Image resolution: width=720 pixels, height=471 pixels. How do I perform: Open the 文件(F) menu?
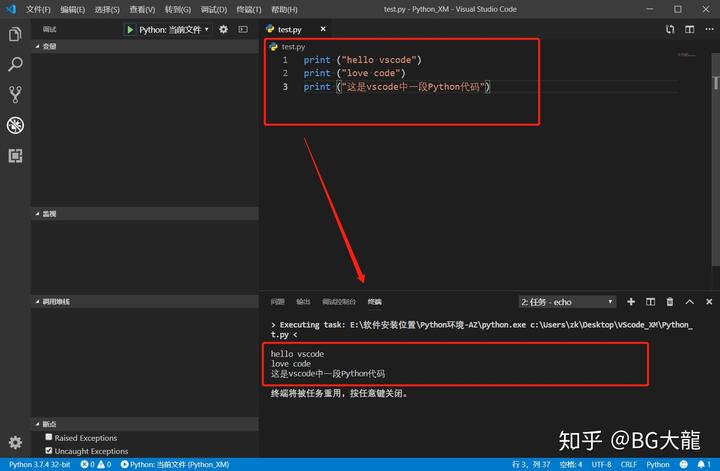(x=38, y=9)
